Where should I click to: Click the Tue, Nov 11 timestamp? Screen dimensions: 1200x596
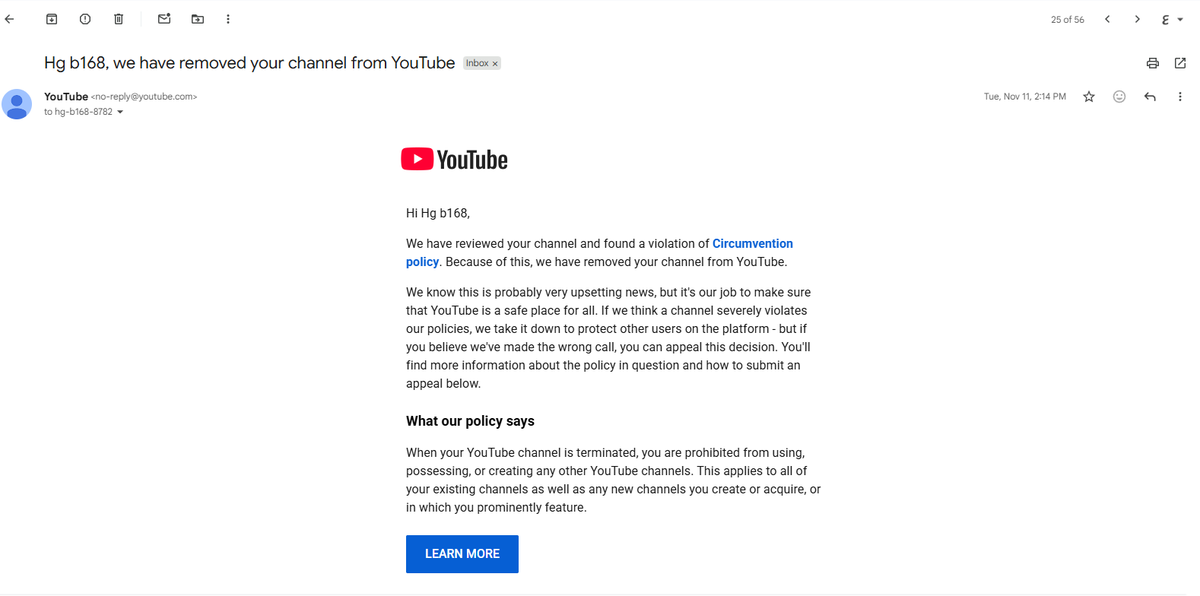(x=1025, y=97)
